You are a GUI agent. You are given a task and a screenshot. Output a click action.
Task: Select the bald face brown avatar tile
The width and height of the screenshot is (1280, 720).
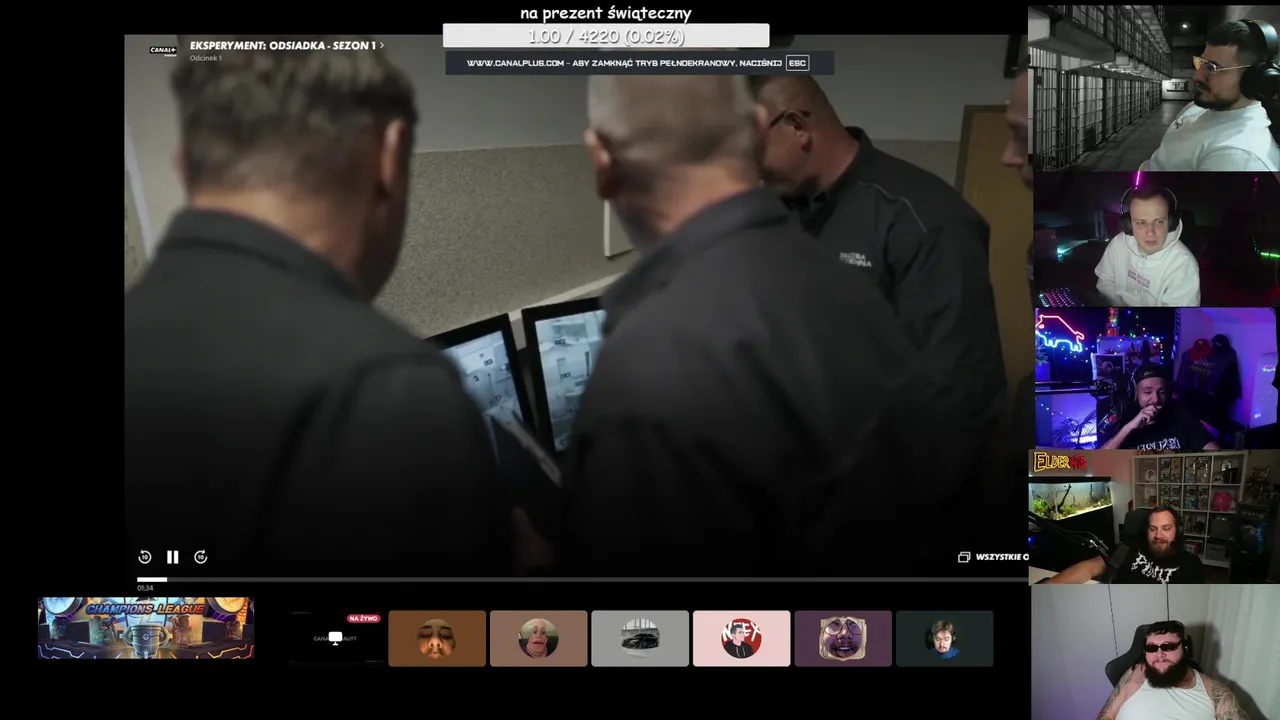pyautogui.click(x=538, y=638)
